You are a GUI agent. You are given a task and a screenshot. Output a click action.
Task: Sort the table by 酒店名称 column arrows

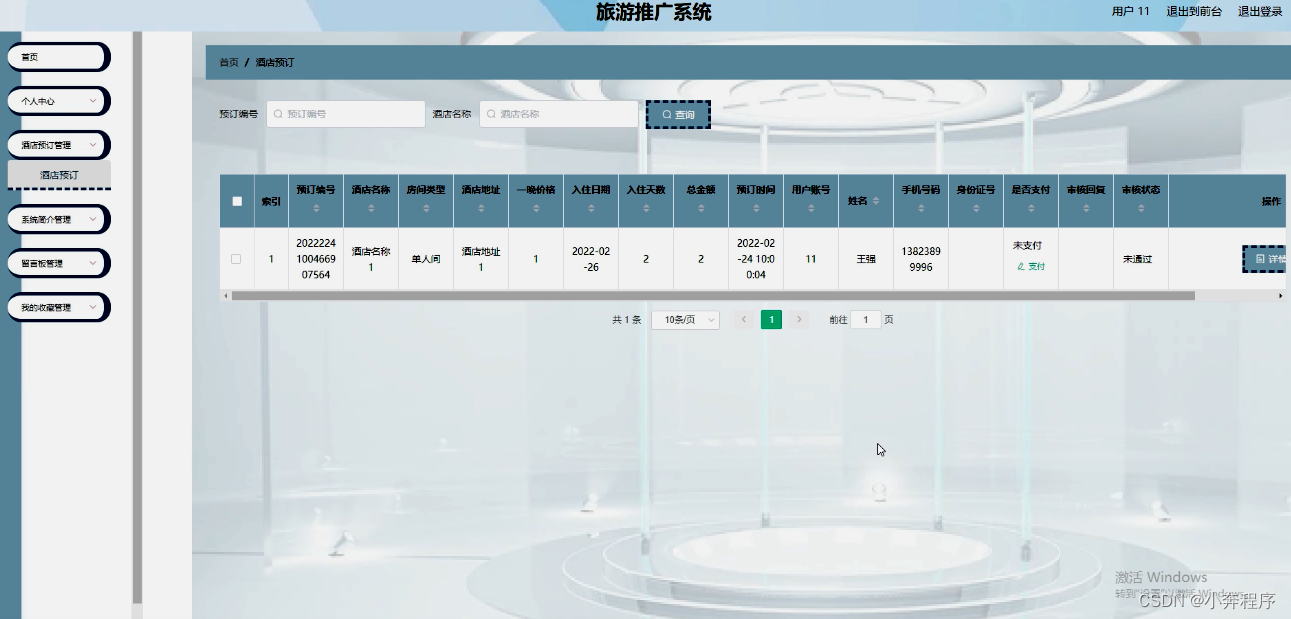[x=371, y=208]
